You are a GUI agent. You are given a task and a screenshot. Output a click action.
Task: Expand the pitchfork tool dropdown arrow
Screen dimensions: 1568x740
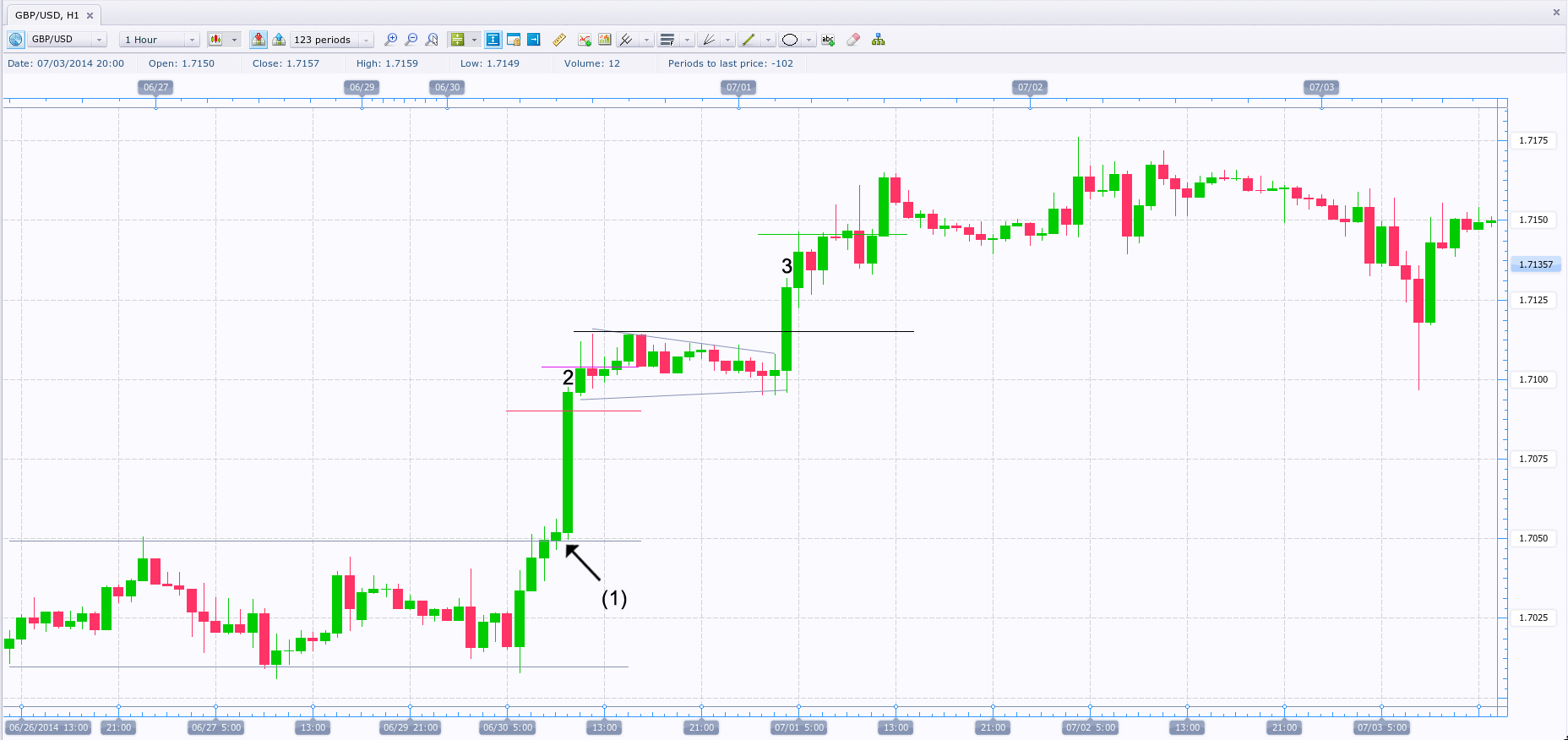point(647,40)
